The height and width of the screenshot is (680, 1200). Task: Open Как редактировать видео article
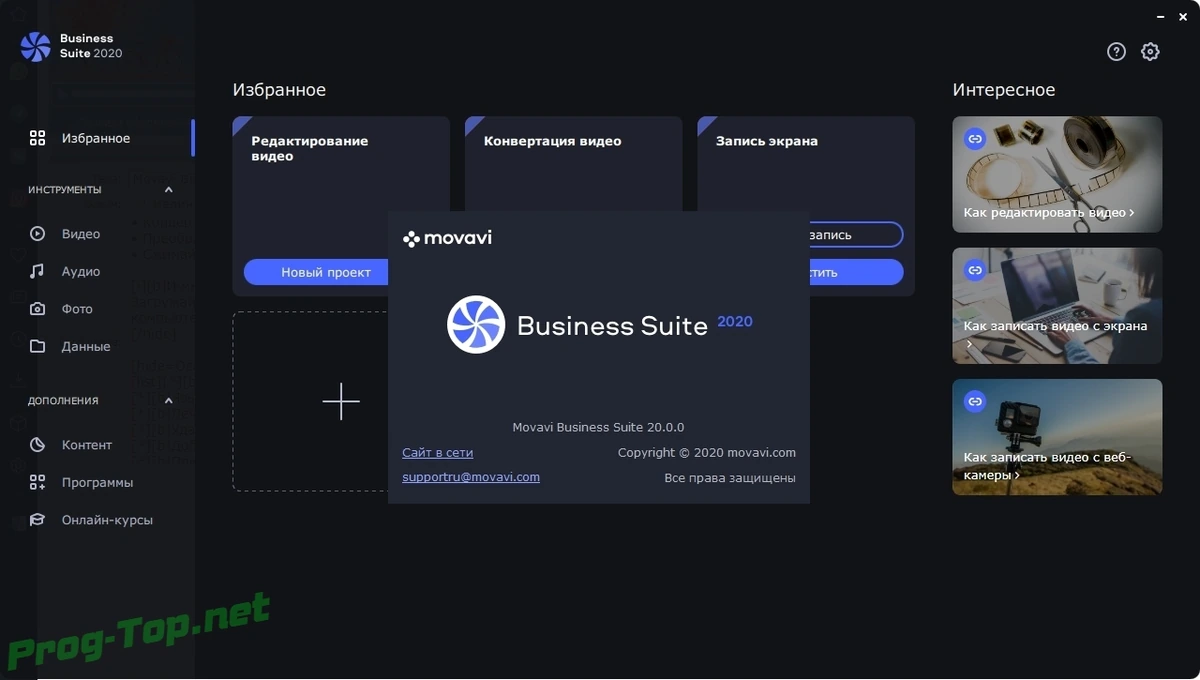tap(1057, 174)
